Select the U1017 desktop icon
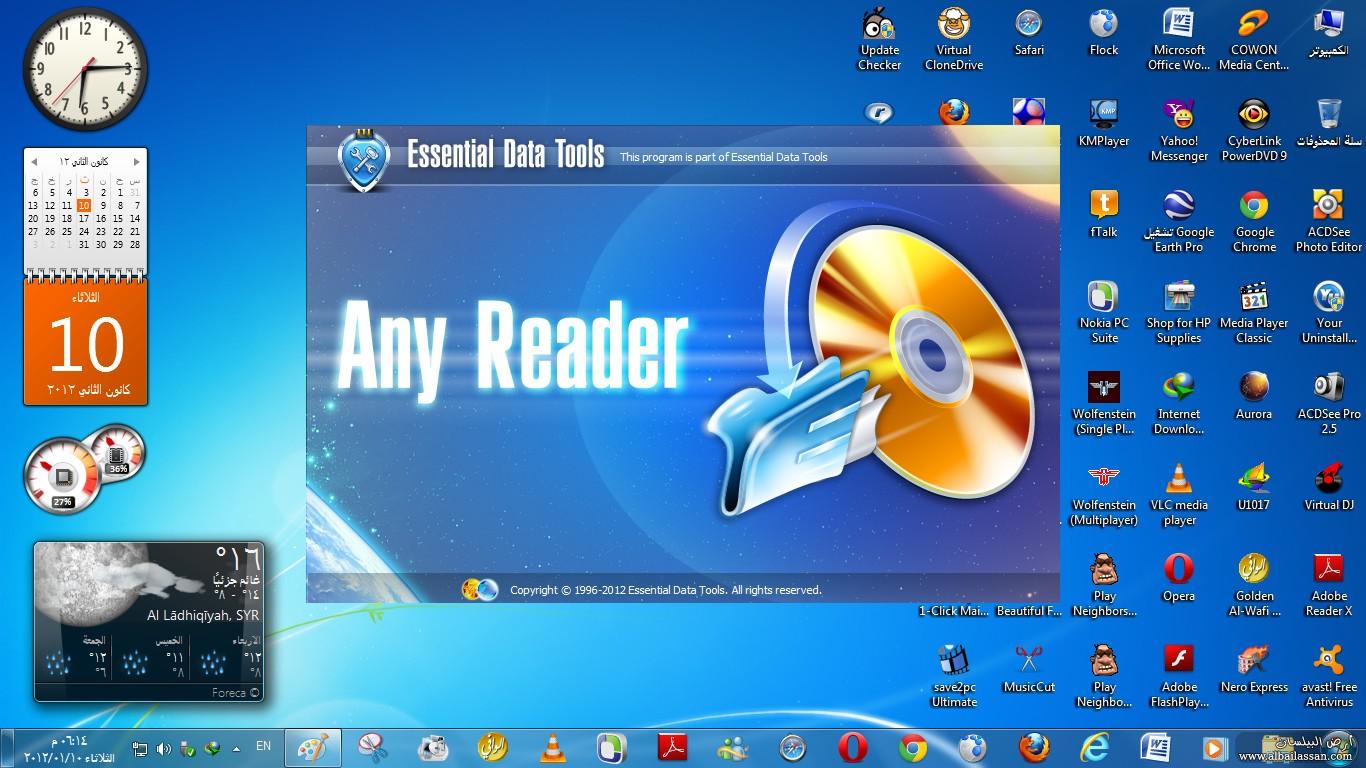Screen dimensions: 1366x768 tap(1254, 488)
